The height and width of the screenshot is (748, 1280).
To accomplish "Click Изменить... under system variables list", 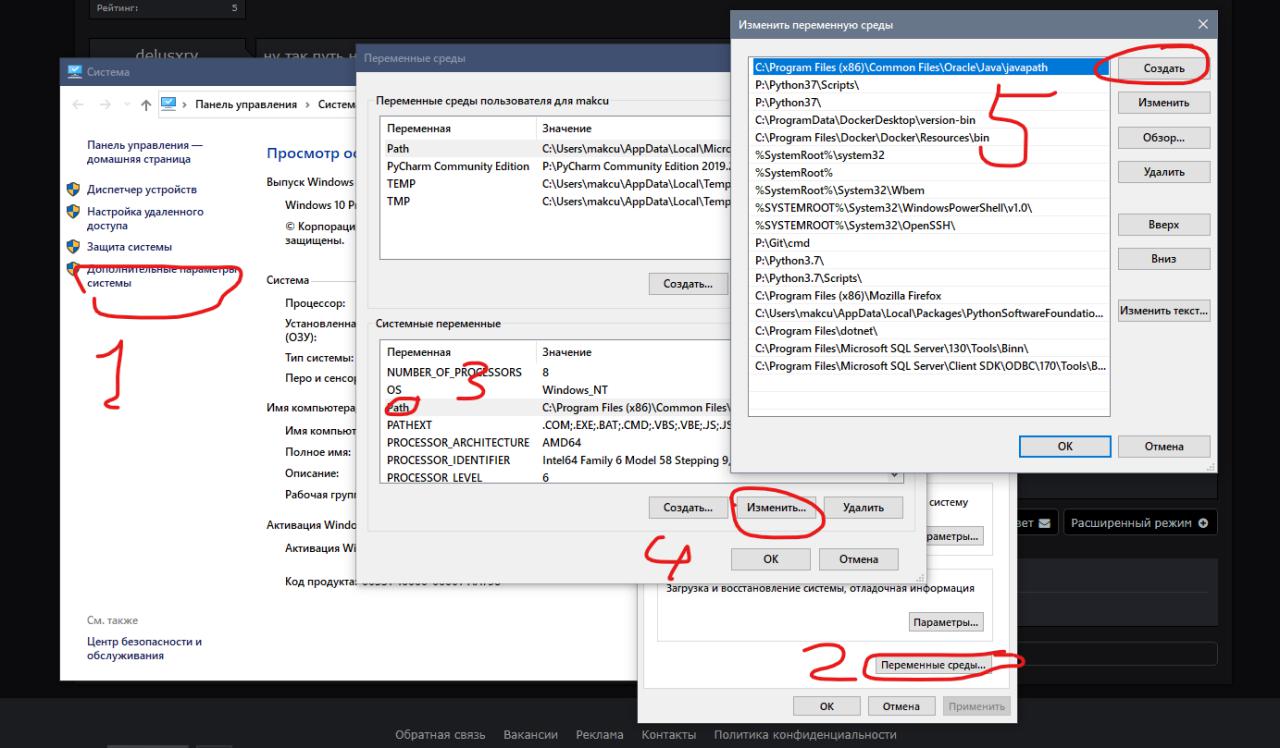I will pyautogui.click(x=776, y=507).
